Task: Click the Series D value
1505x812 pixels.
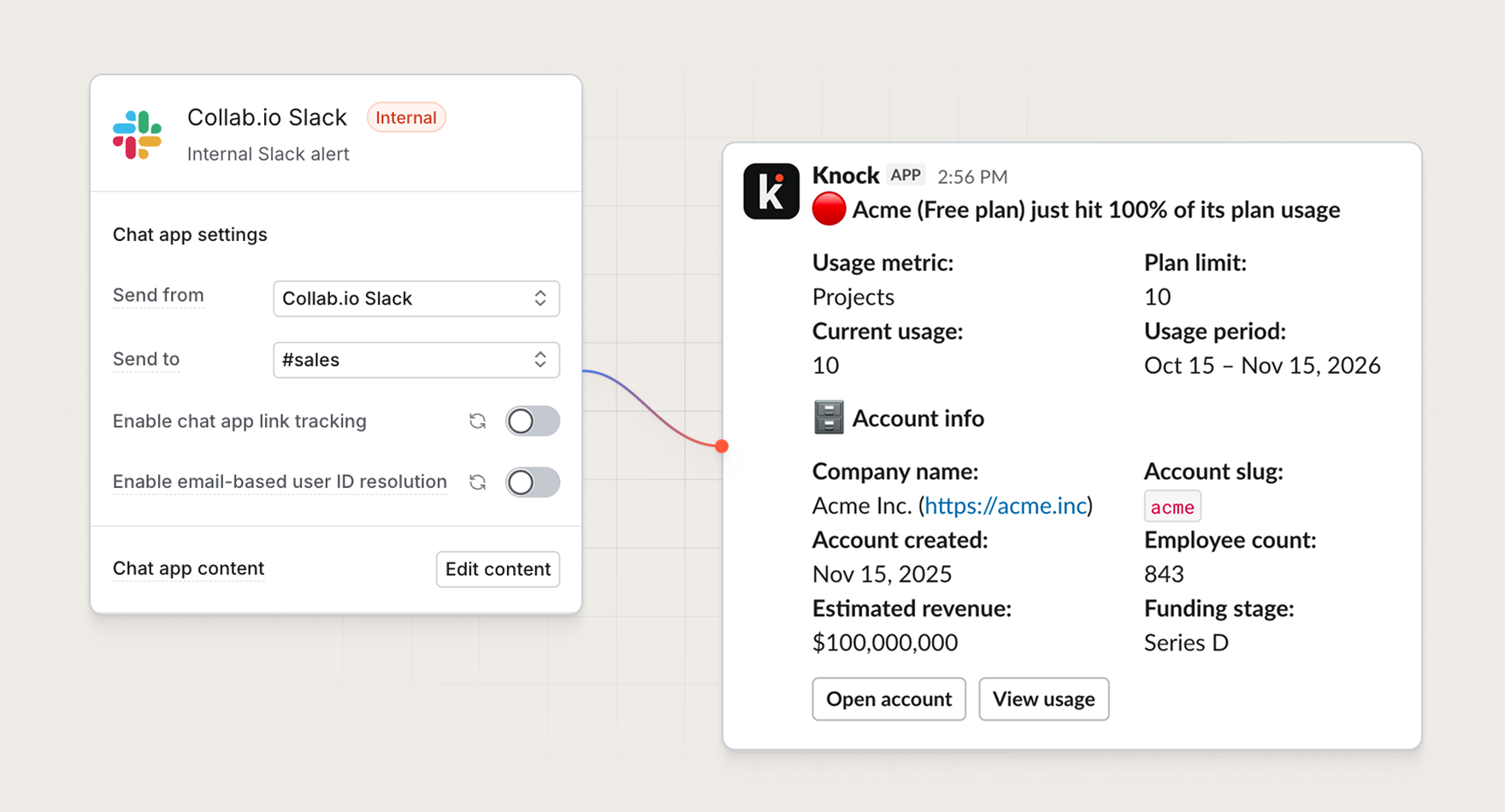Action: pyautogui.click(x=1186, y=643)
